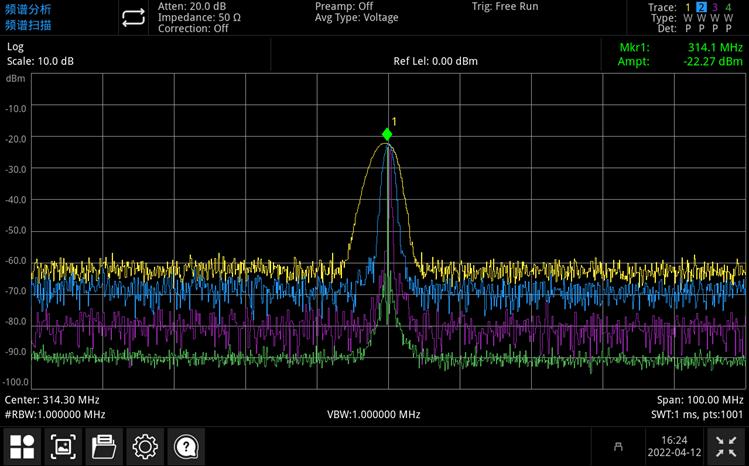Viewport: 749px width, 466px height.
Task: Click the green diamond marker 1 on peak
Action: 387,134
